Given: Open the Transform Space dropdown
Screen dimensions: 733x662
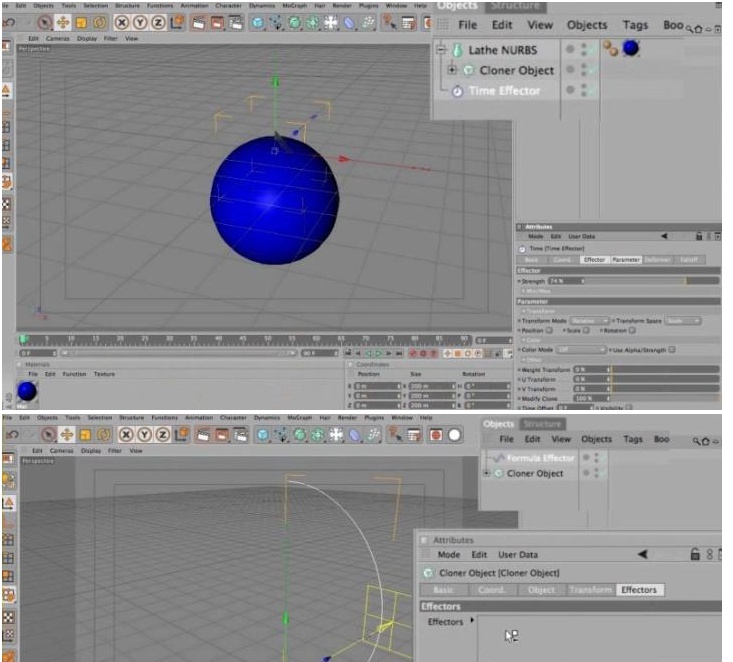Looking at the screenshot, I should tap(683, 321).
